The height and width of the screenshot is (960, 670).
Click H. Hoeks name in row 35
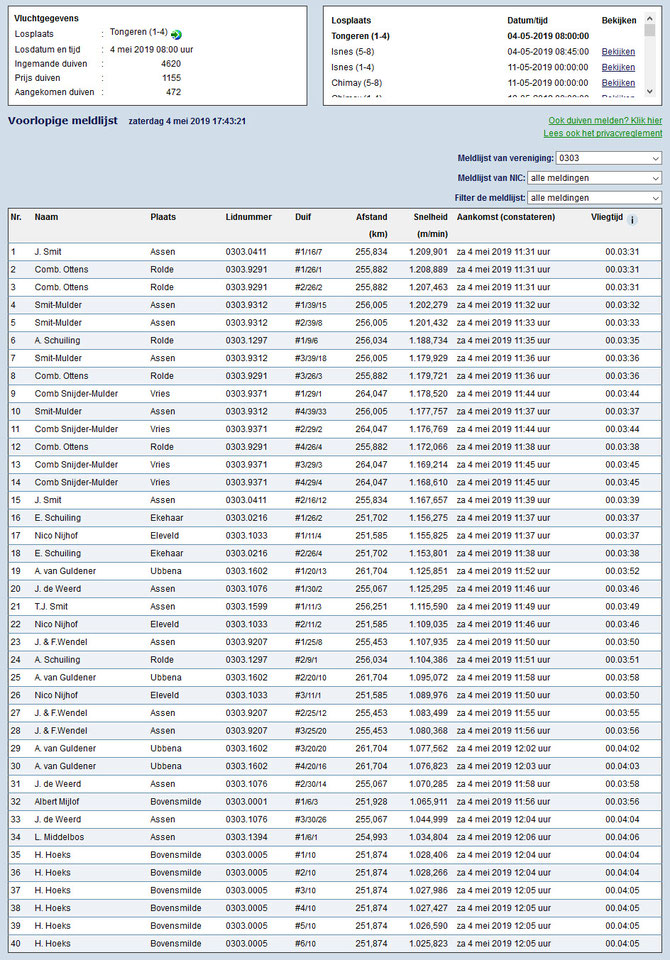coord(53,855)
